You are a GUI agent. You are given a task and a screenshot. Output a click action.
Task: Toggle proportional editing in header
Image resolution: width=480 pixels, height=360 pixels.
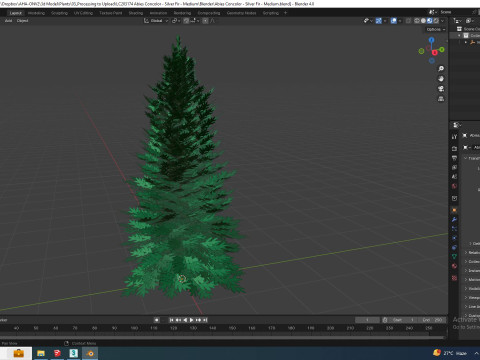point(205,21)
